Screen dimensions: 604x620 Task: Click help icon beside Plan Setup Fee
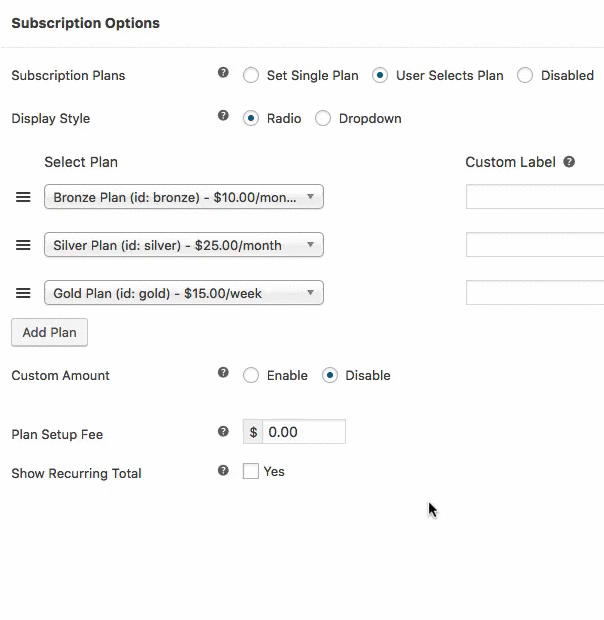click(x=223, y=432)
